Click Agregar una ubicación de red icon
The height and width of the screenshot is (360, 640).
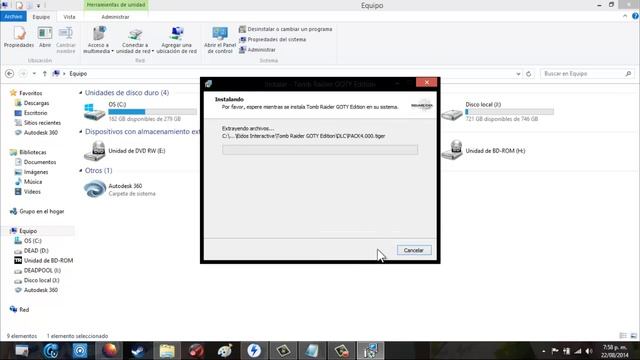[x=176, y=40]
